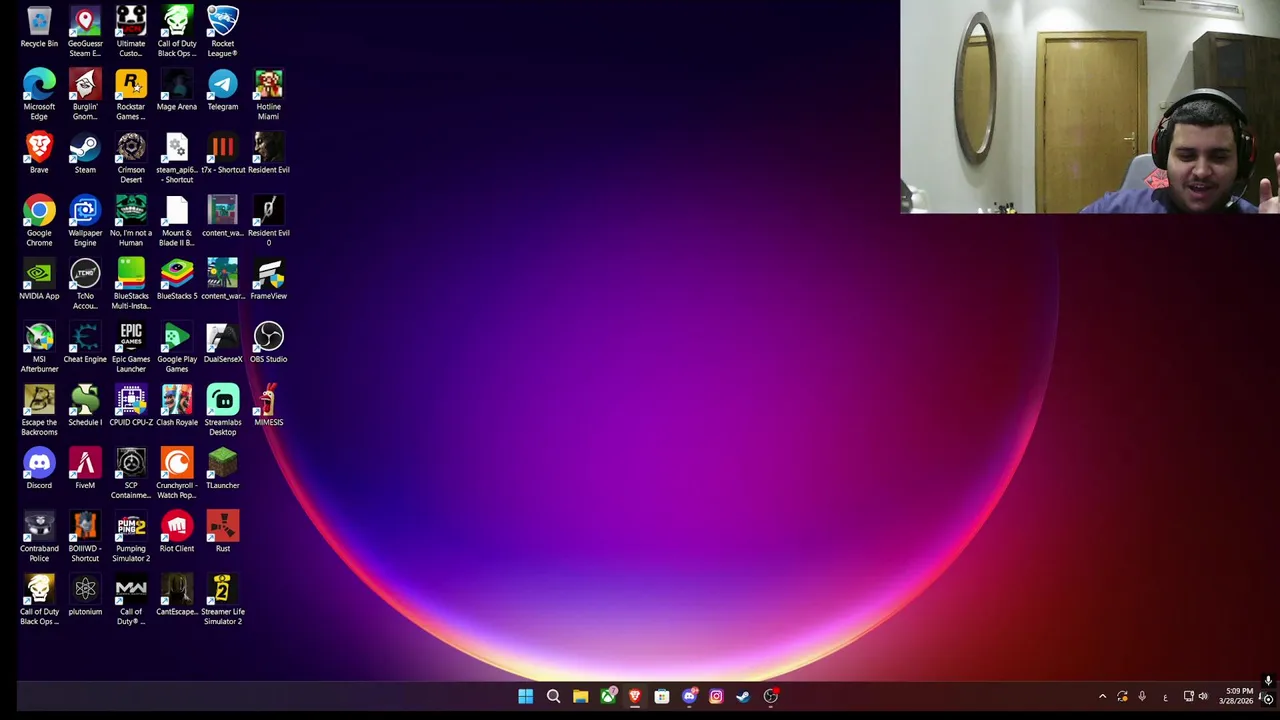
Task: Select the Rust desktop shortcut
Action: (x=223, y=531)
